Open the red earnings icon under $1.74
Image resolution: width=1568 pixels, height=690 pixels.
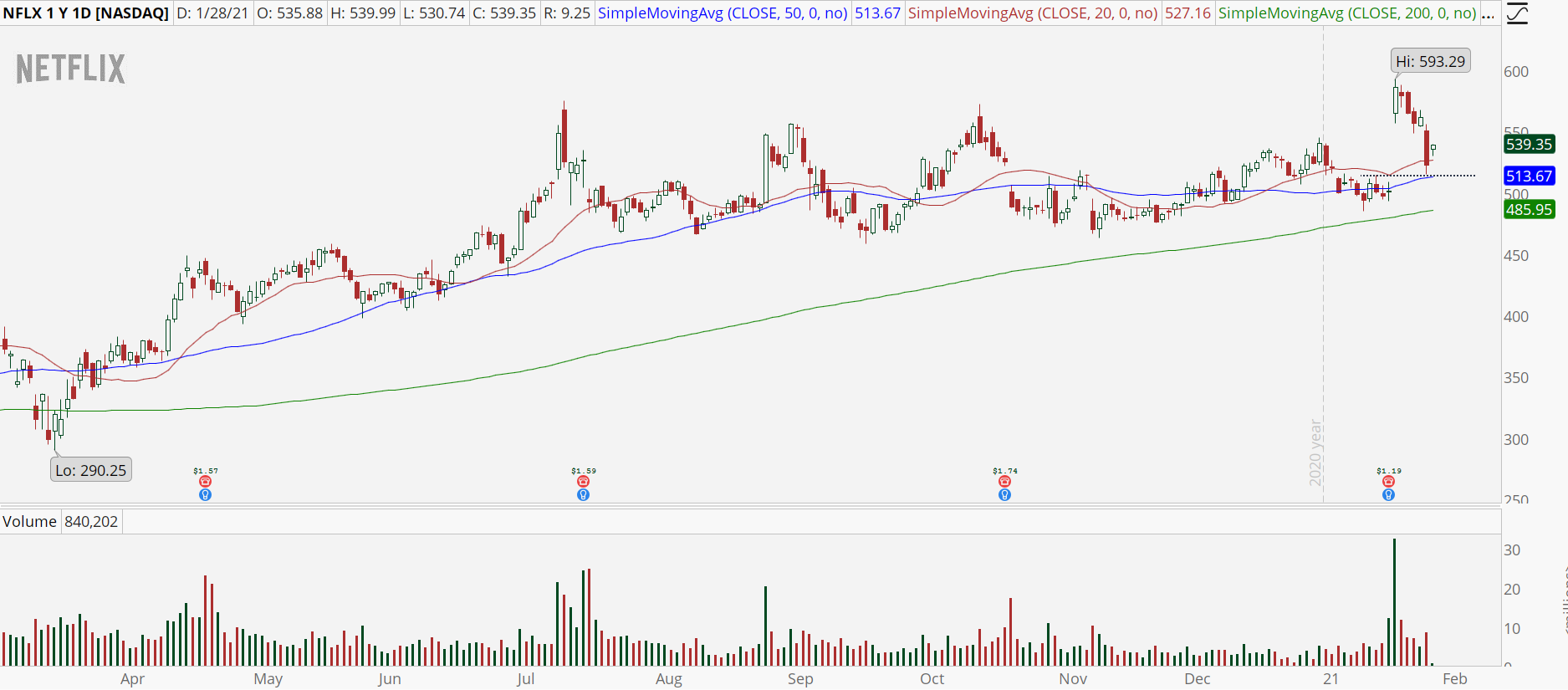click(1005, 482)
